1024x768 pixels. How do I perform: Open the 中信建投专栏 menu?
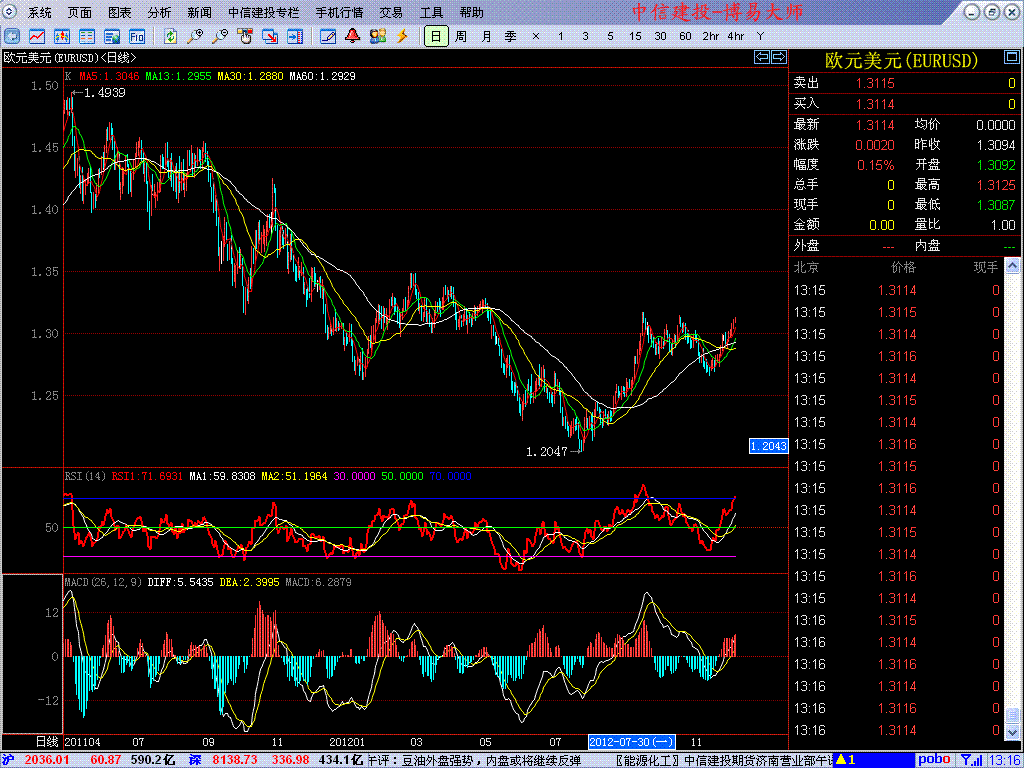click(264, 12)
